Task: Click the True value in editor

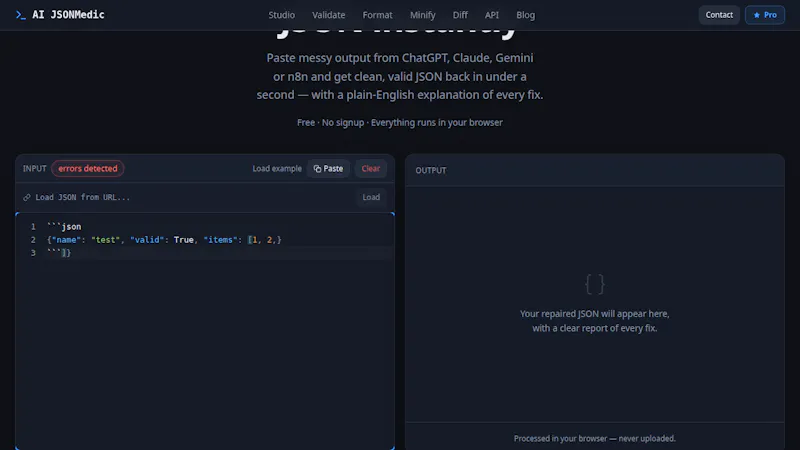Action: (184, 240)
